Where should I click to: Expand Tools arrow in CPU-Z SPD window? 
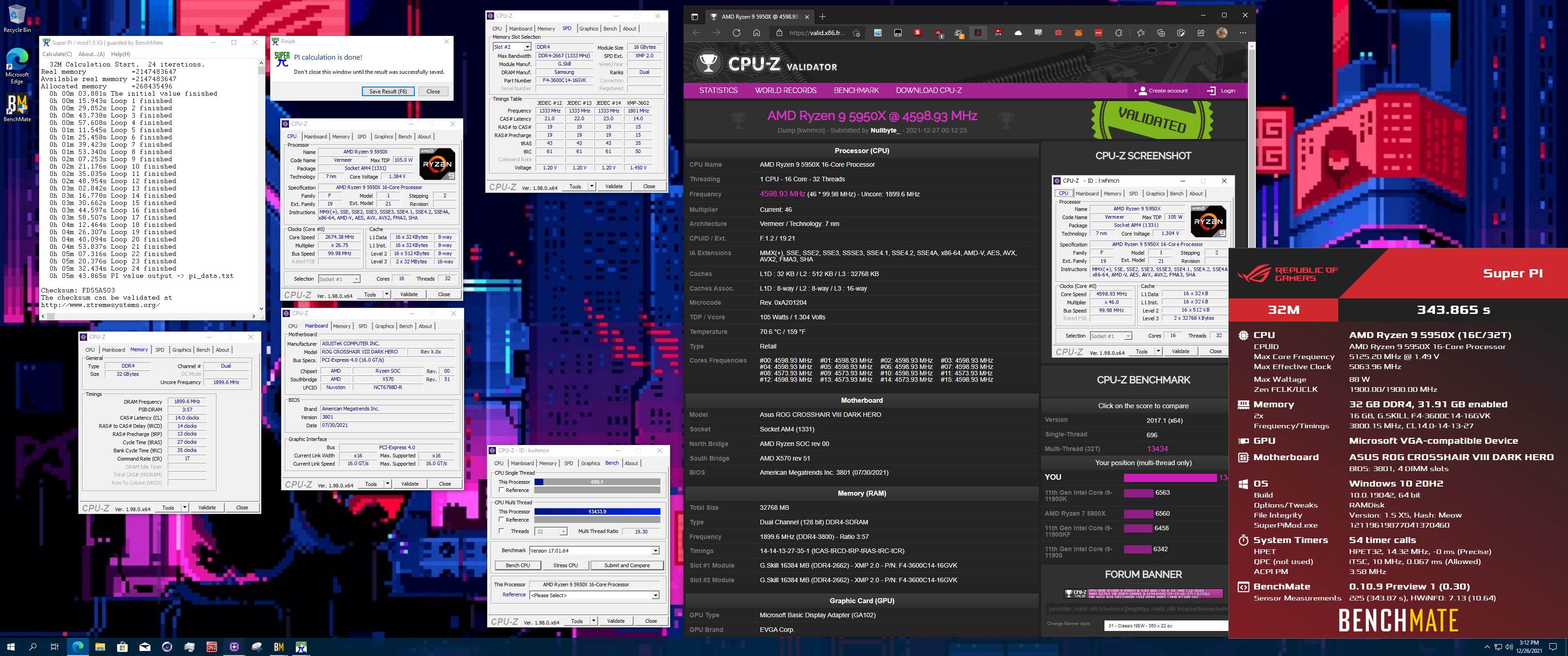591,186
